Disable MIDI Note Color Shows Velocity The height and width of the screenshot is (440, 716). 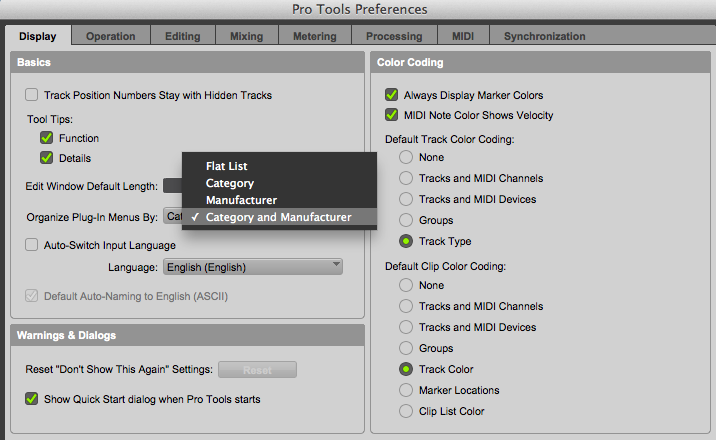point(391,115)
